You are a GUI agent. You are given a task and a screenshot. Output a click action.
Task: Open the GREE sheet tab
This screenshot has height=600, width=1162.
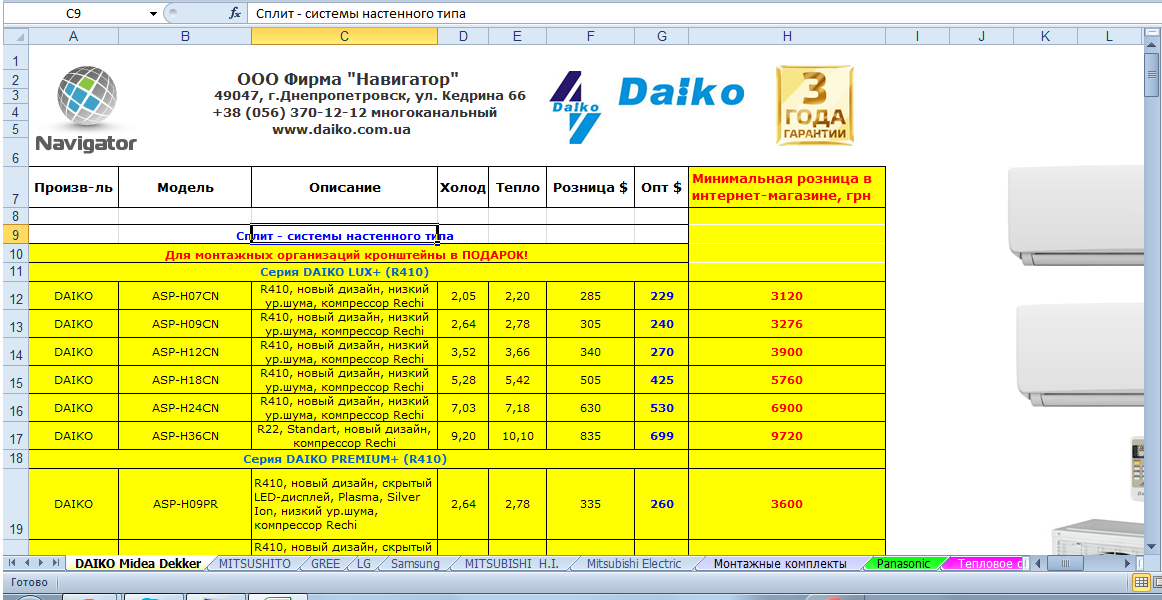click(x=325, y=564)
